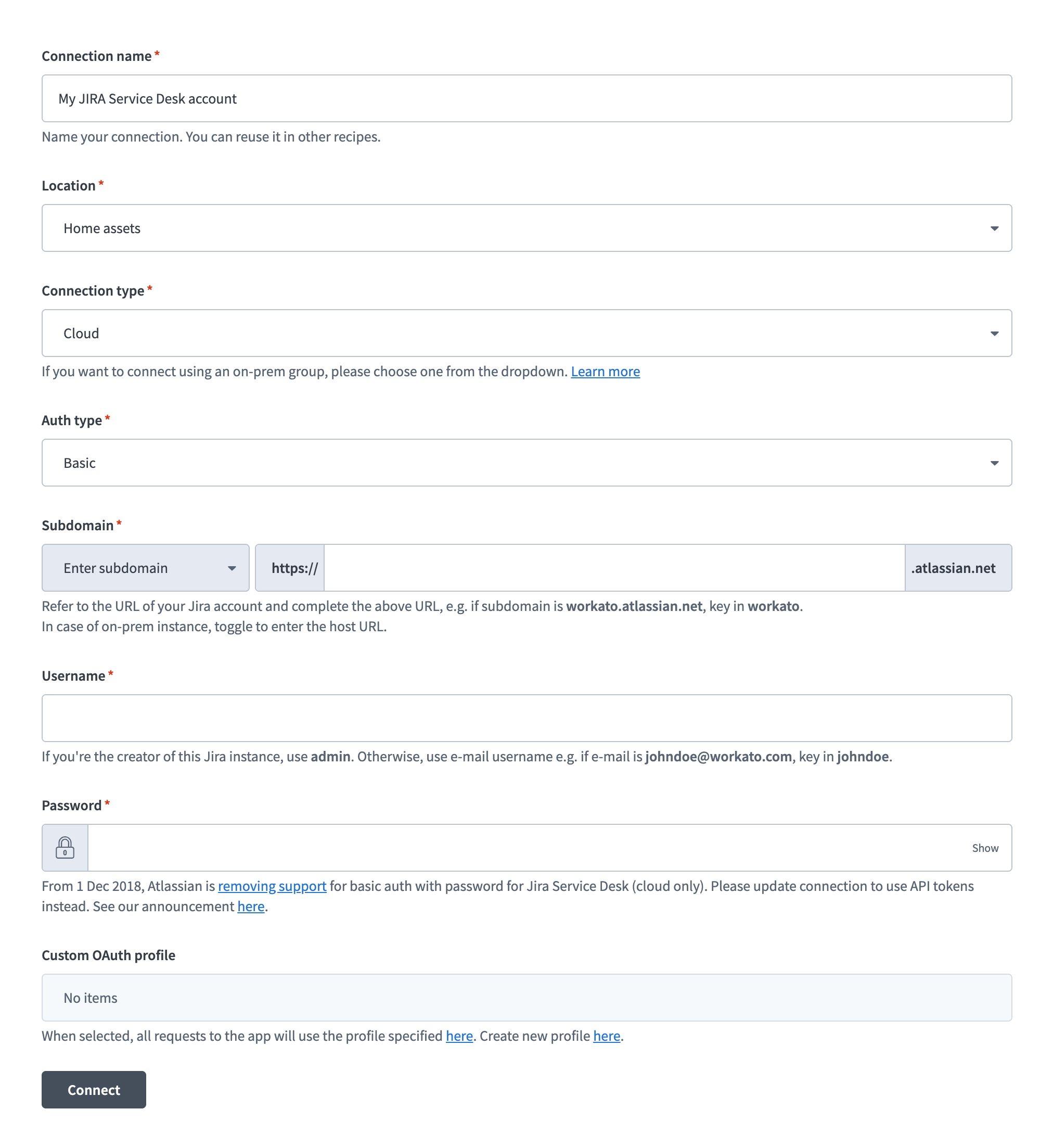The width and height of the screenshot is (1053, 1148).
Task: Select the Cloud connection type value
Action: (x=81, y=333)
